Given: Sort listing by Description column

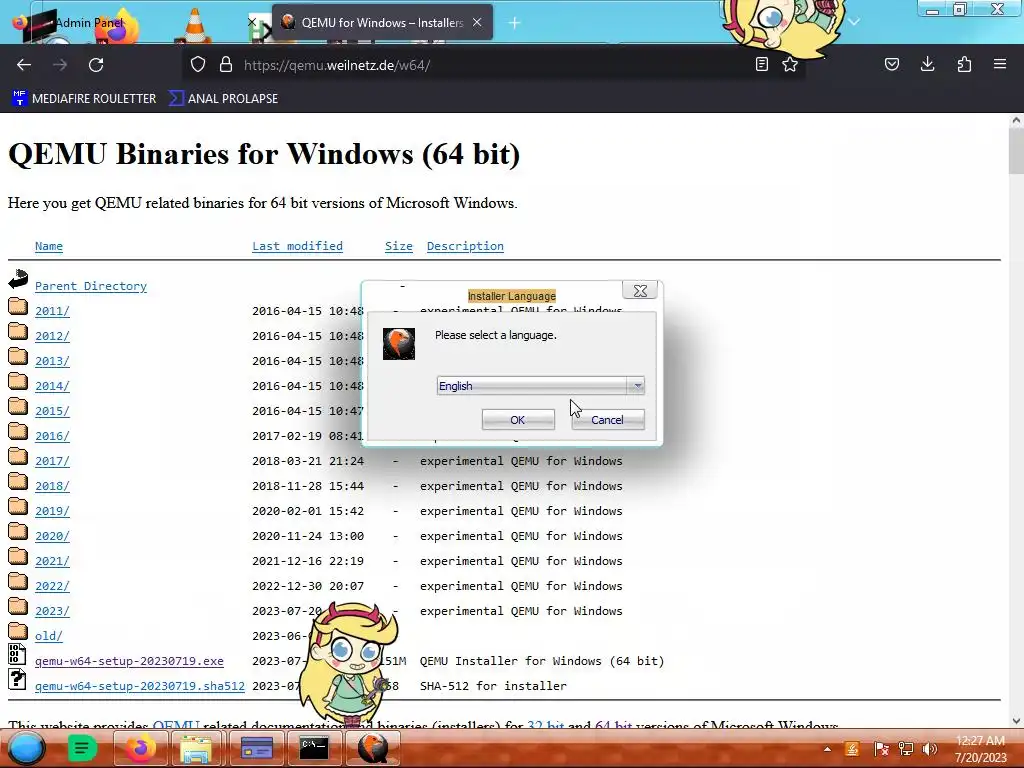Looking at the screenshot, I should tap(465, 246).
